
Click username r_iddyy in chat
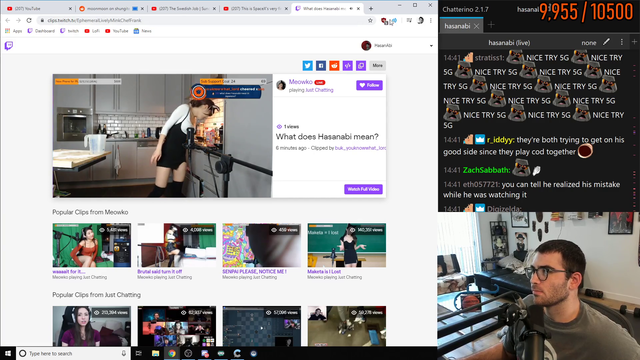tap(500, 140)
